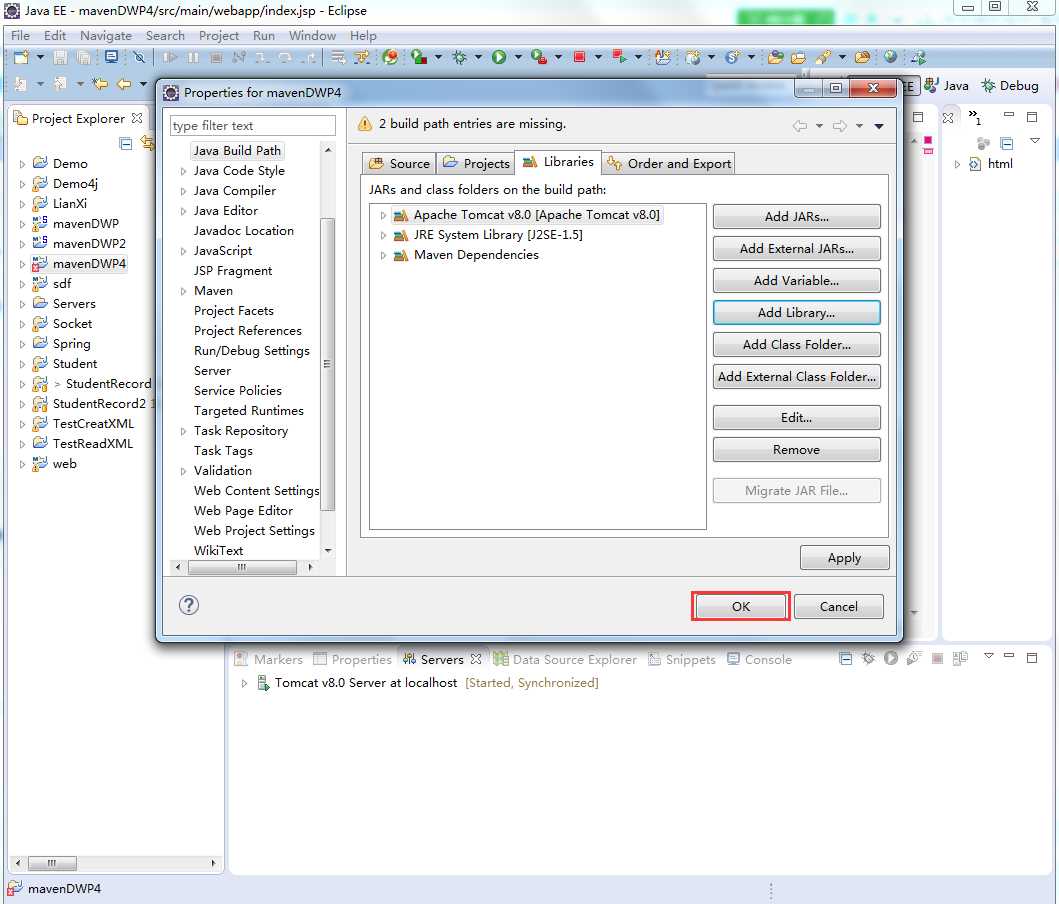Click the Add Variable... button
Viewport: 1059px width, 904px height.
click(796, 281)
